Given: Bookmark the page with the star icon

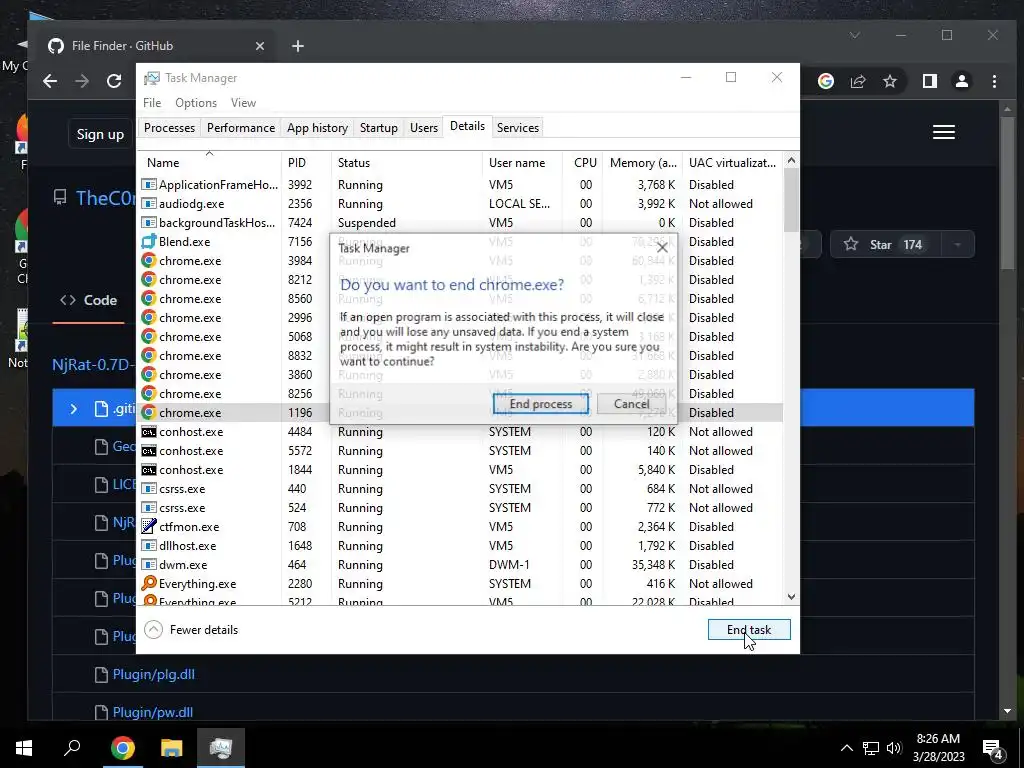Looking at the screenshot, I should click(889, 81).
